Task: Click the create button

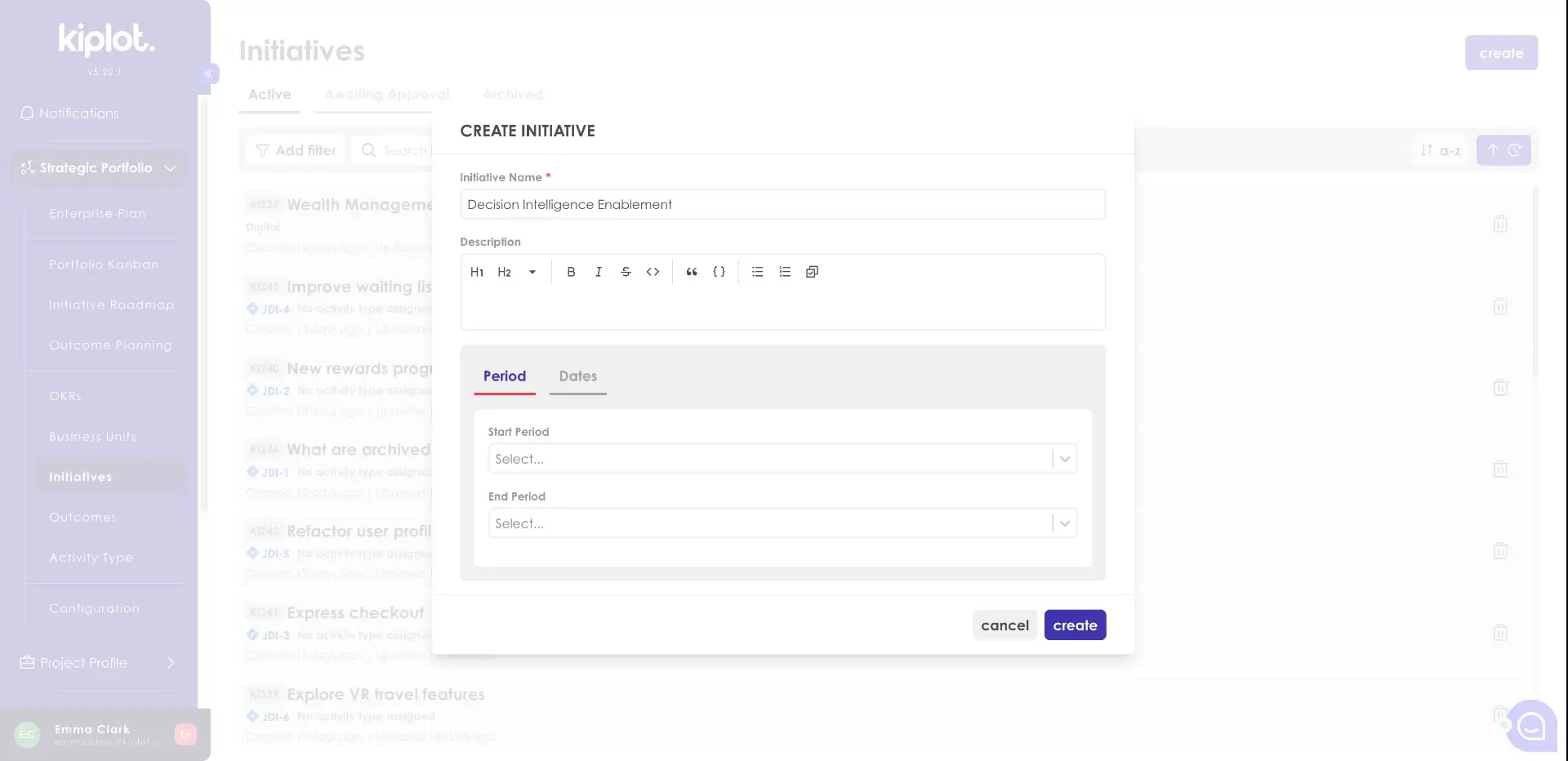Action: (x=1075, y=625)
